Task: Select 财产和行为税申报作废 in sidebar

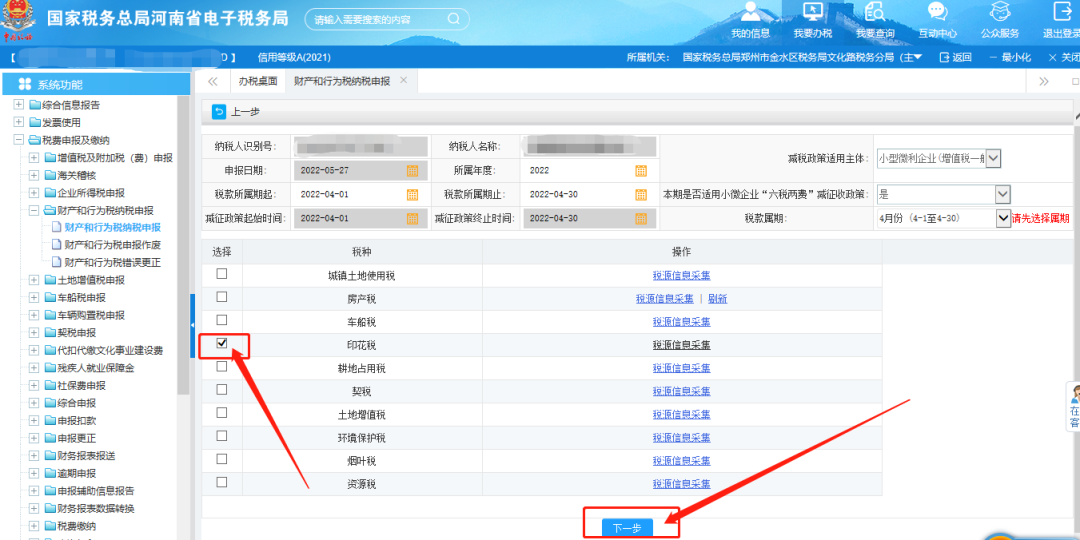Action: click(112, 245)
